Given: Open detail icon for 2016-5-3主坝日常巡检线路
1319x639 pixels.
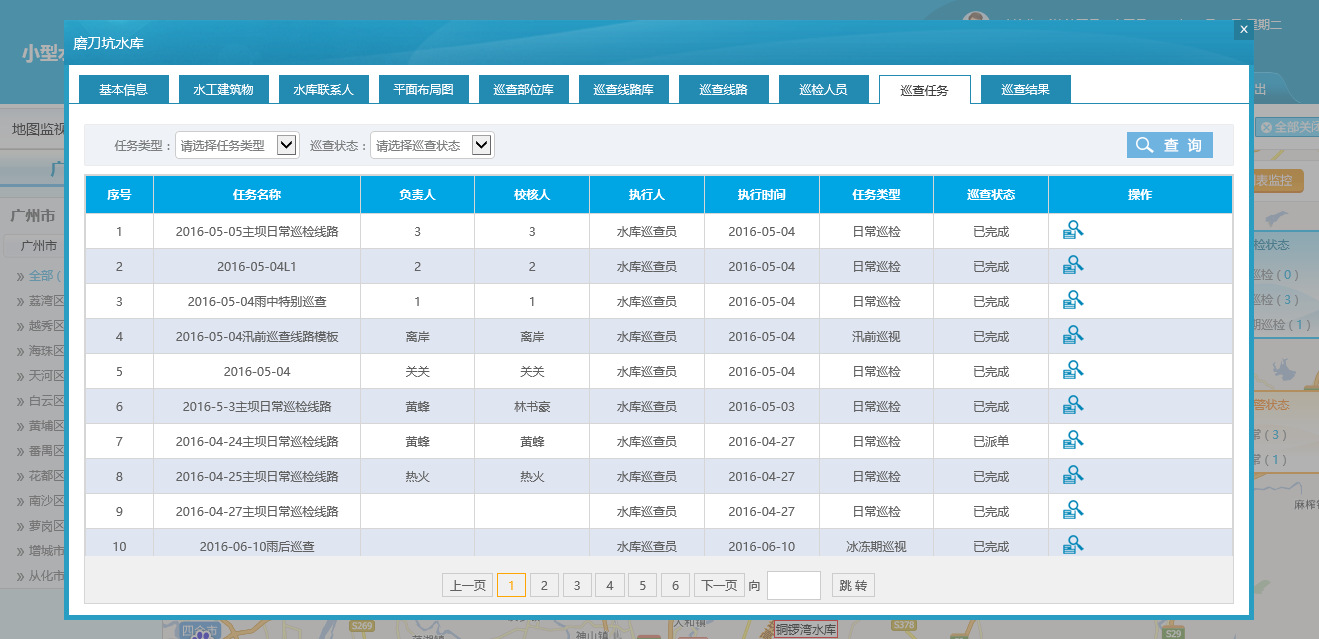Looking at the screenshot, I should [x=1073, y=406].
